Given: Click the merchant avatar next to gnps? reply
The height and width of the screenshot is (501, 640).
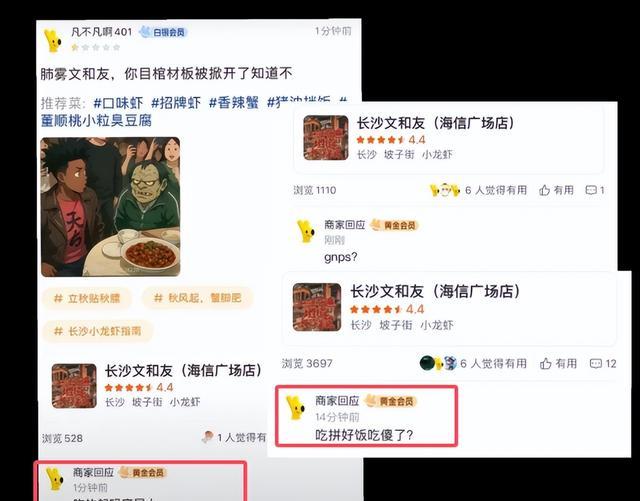Looking at the screenshot, I should click(x=306, y=231).
